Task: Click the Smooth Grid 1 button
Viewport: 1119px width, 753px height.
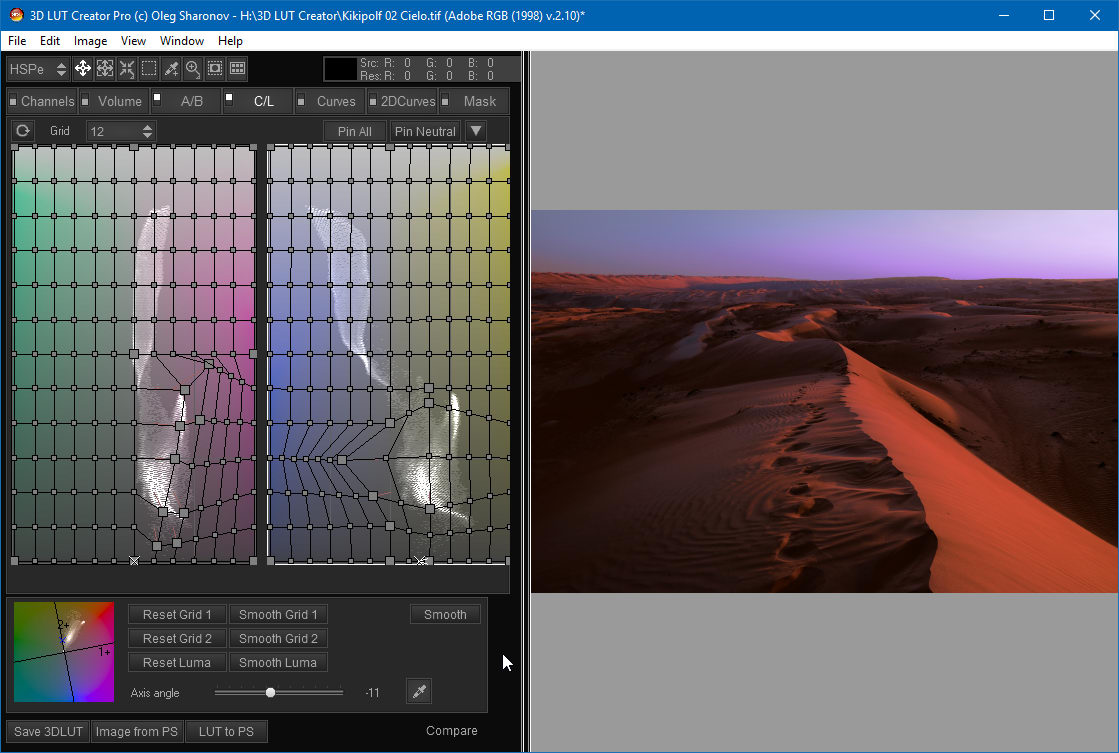Action: coord(278,614)
